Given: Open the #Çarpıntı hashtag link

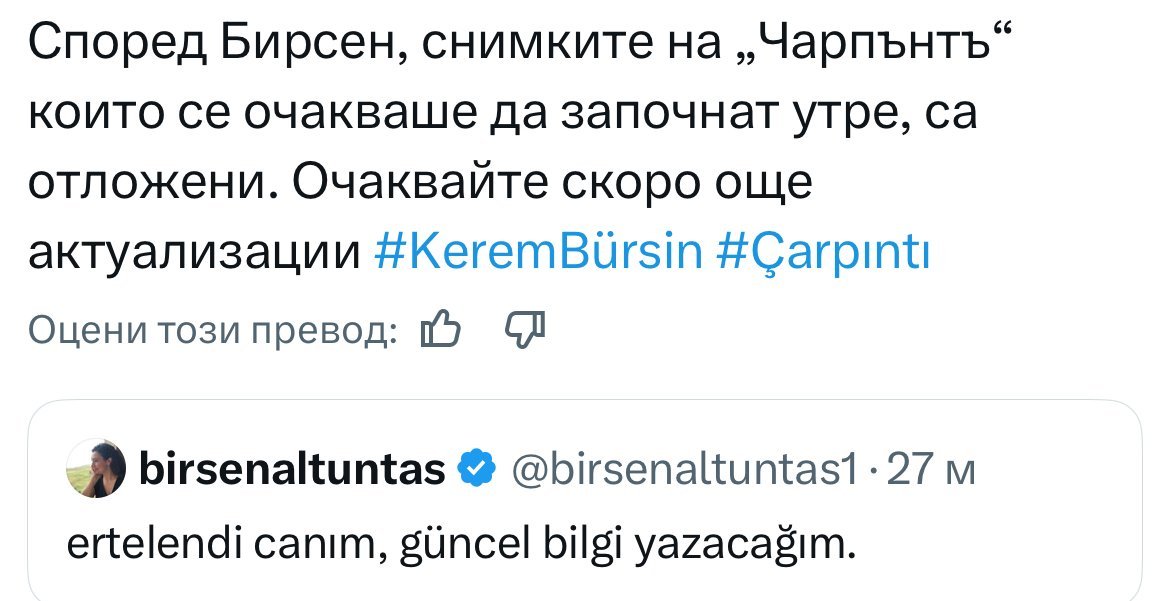Looking at the screenshot, I should [x=825, y=253].
